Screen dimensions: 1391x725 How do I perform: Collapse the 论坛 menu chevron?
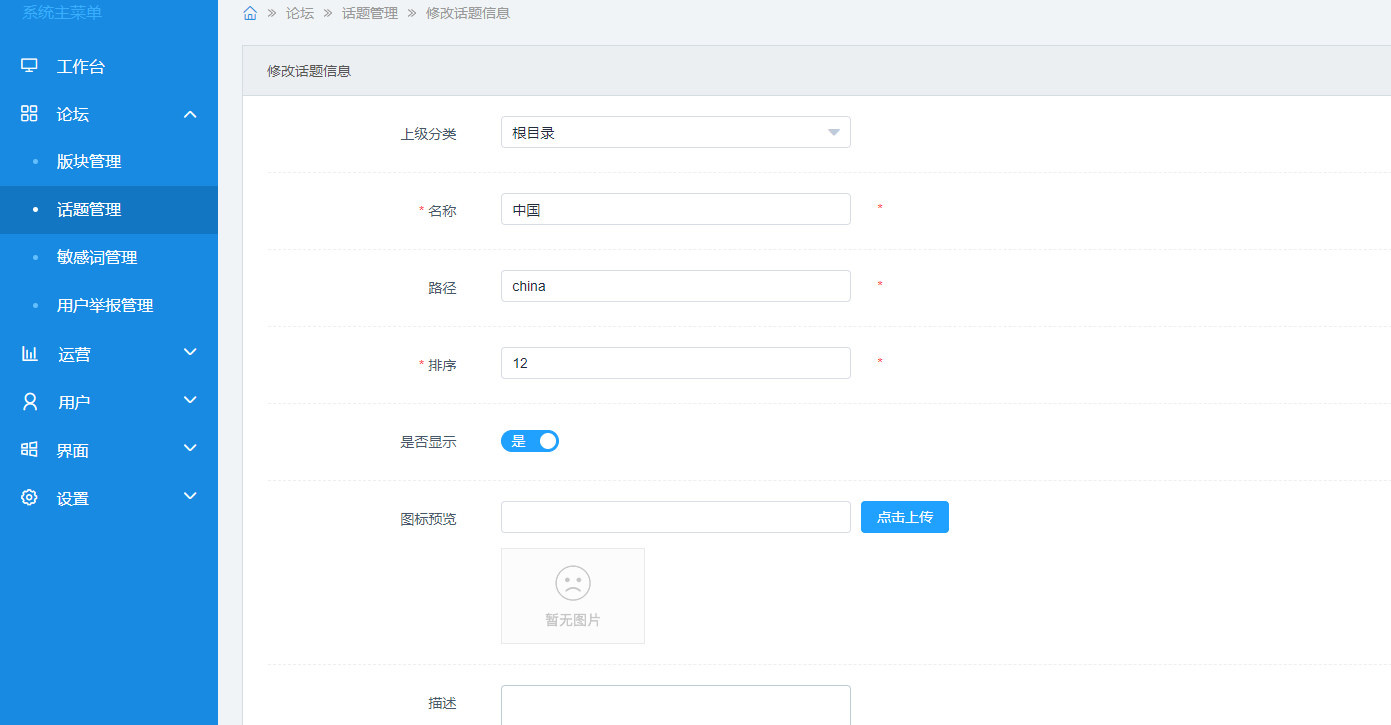[190, 114]
